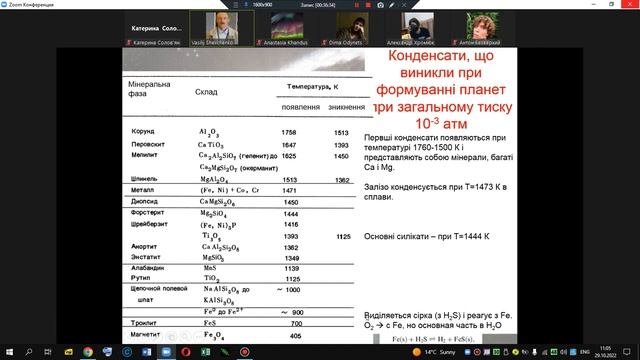Select Anastasia Khandus video thumbnail

287,29
